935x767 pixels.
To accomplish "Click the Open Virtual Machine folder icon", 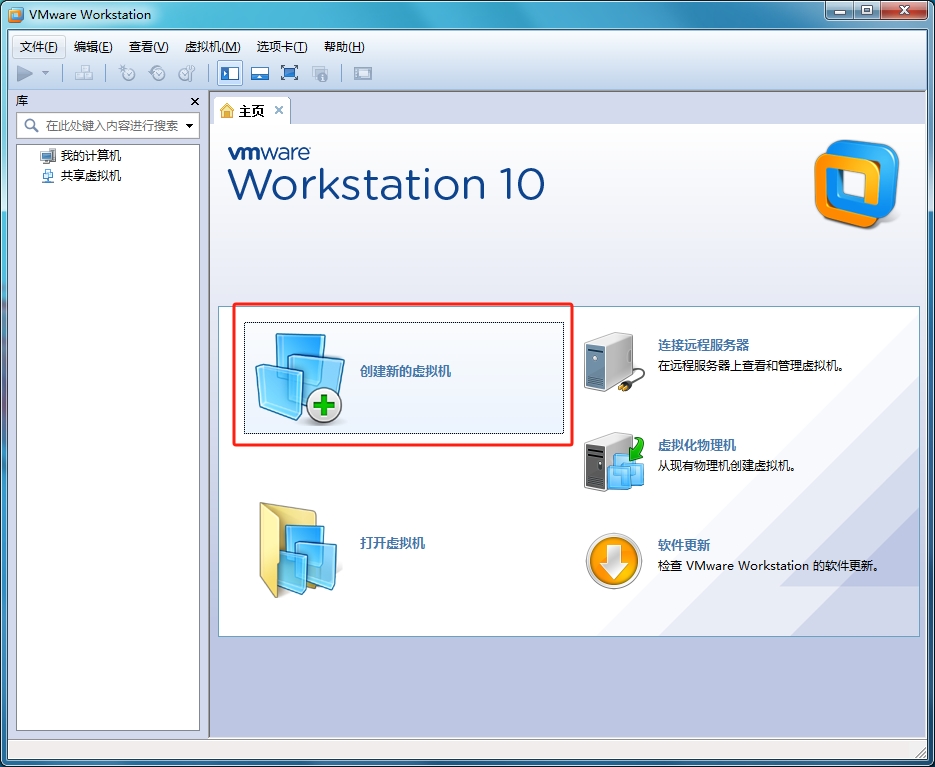I will coord(298,548).
